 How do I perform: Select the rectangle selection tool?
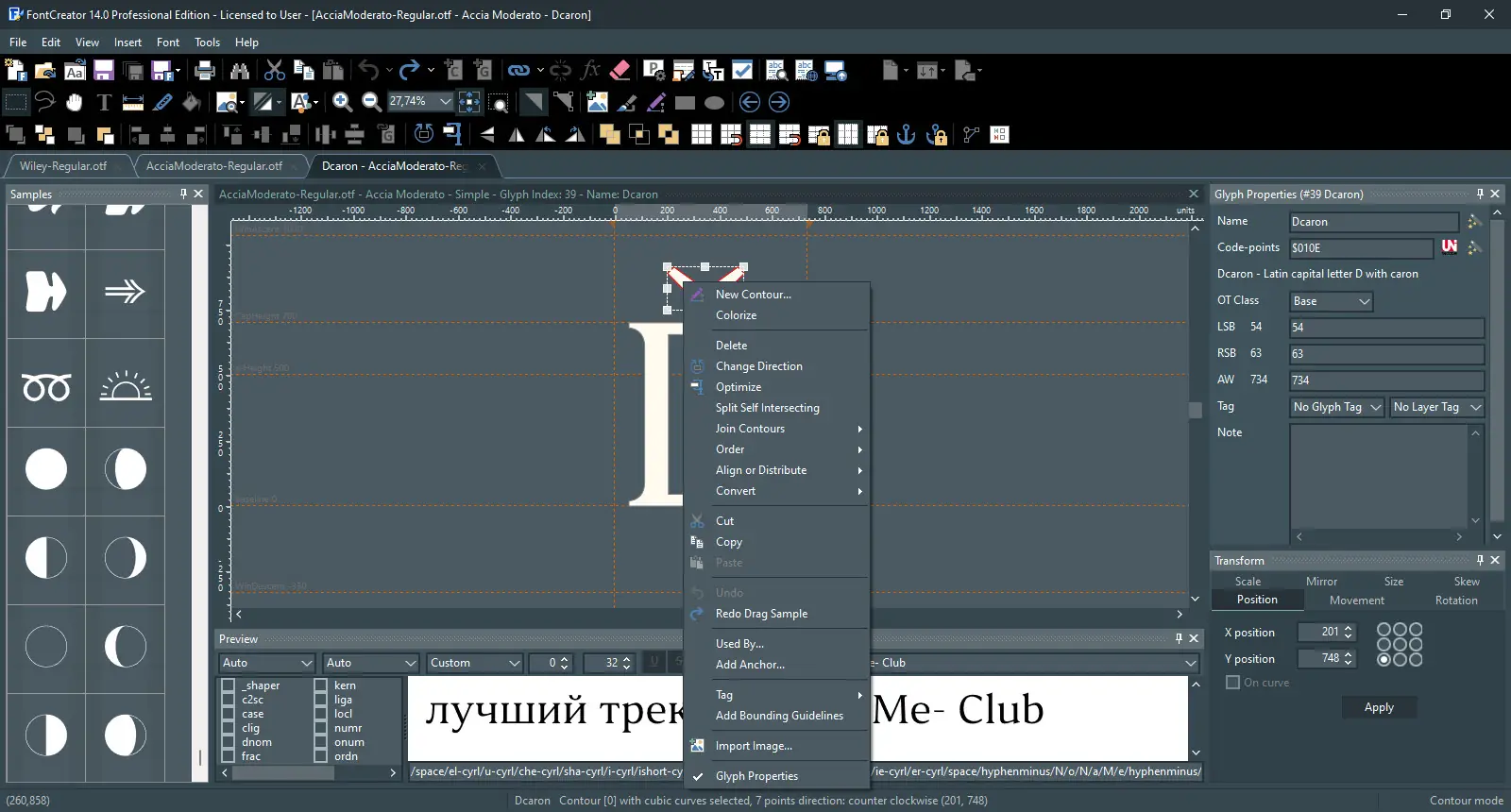(16, 102)
